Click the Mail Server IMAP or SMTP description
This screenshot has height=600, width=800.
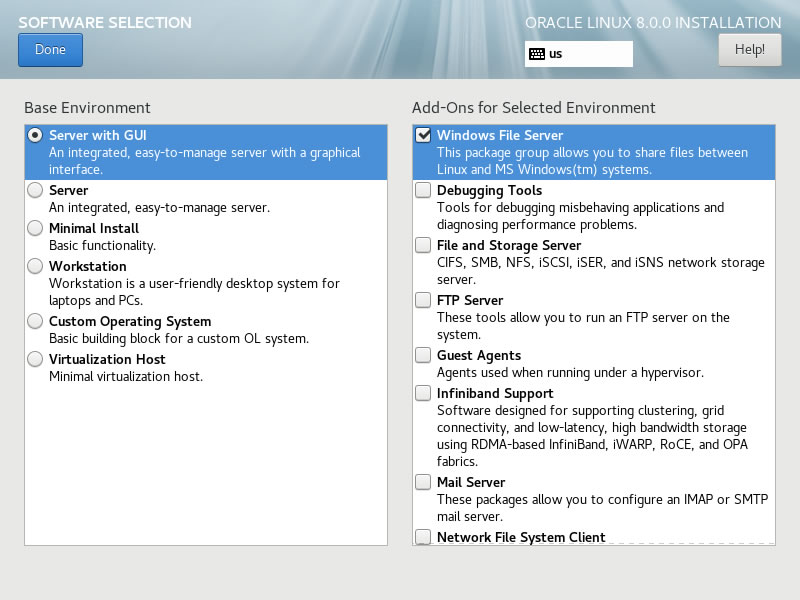(x=602, y=508)
